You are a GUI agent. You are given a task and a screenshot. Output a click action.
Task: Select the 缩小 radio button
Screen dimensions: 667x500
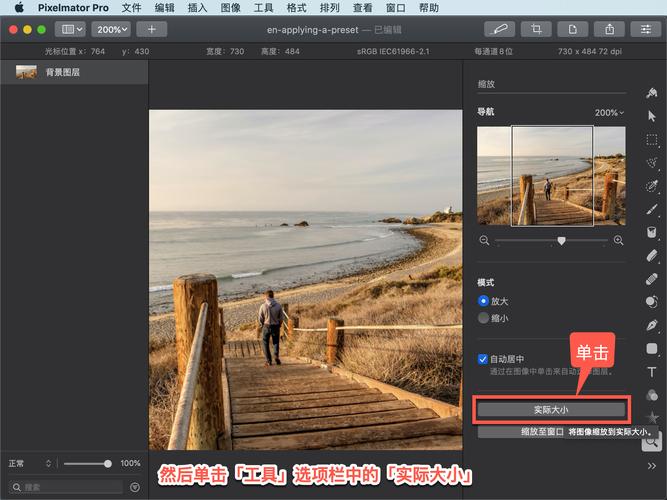coord(483,318)
